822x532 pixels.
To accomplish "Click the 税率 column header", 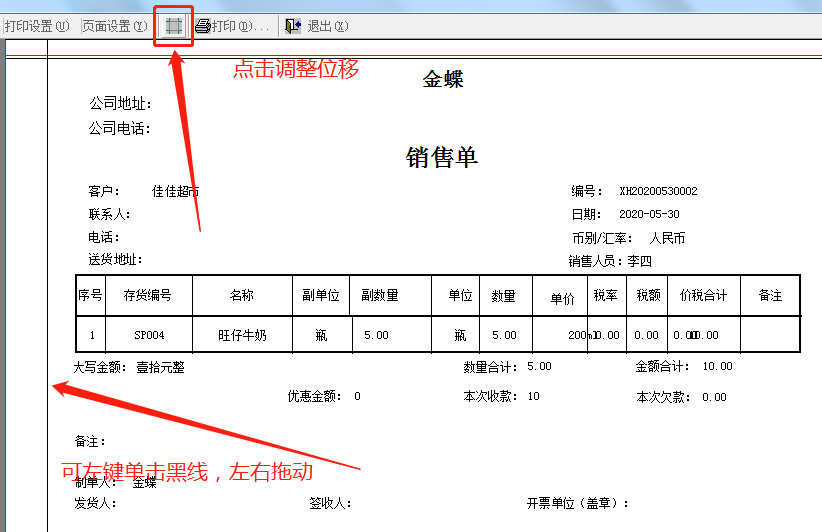I will pyautogui.click(x=605, y=296).
